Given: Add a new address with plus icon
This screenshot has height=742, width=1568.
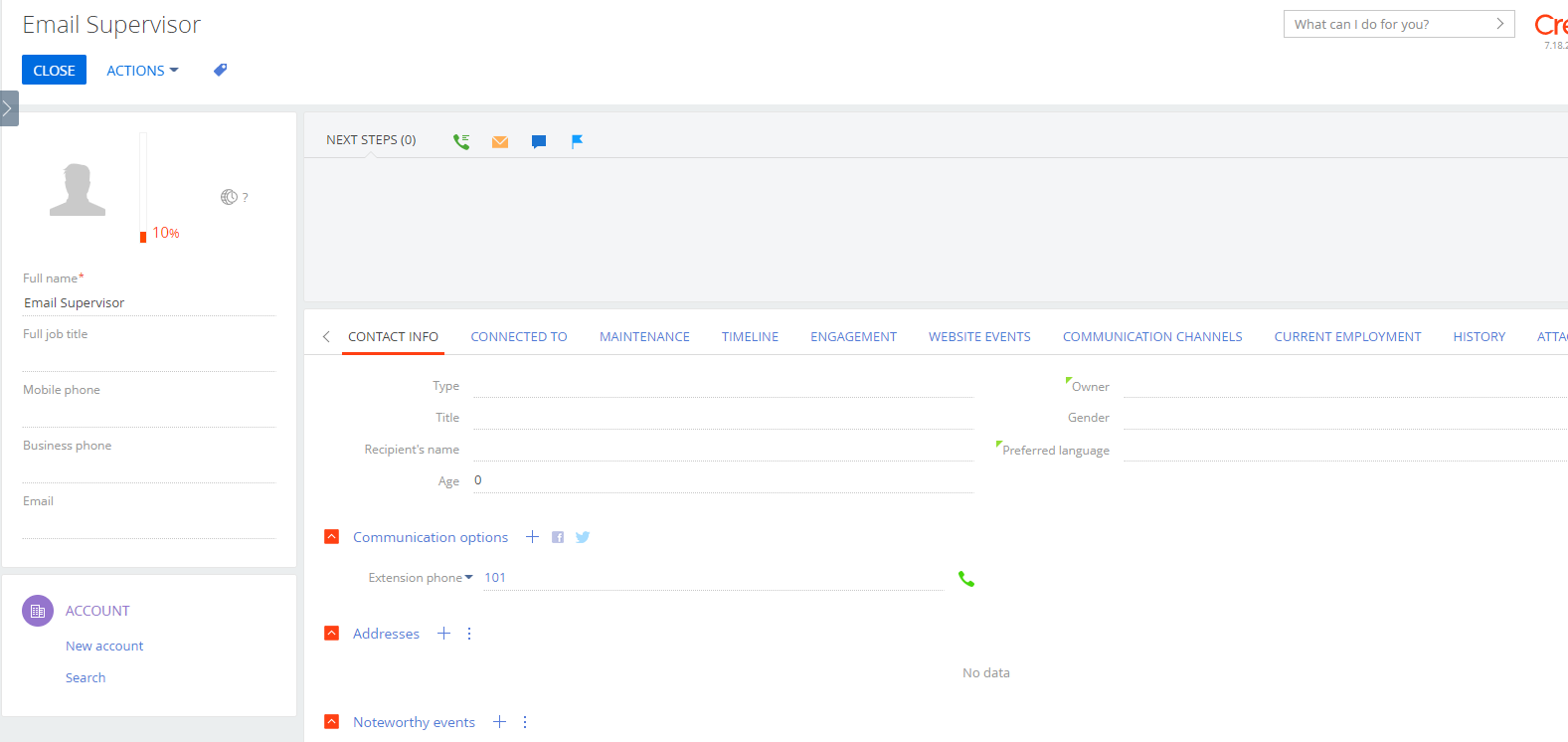Looking at the screenshot, I should pyautogui.click(x=443, y=634).
